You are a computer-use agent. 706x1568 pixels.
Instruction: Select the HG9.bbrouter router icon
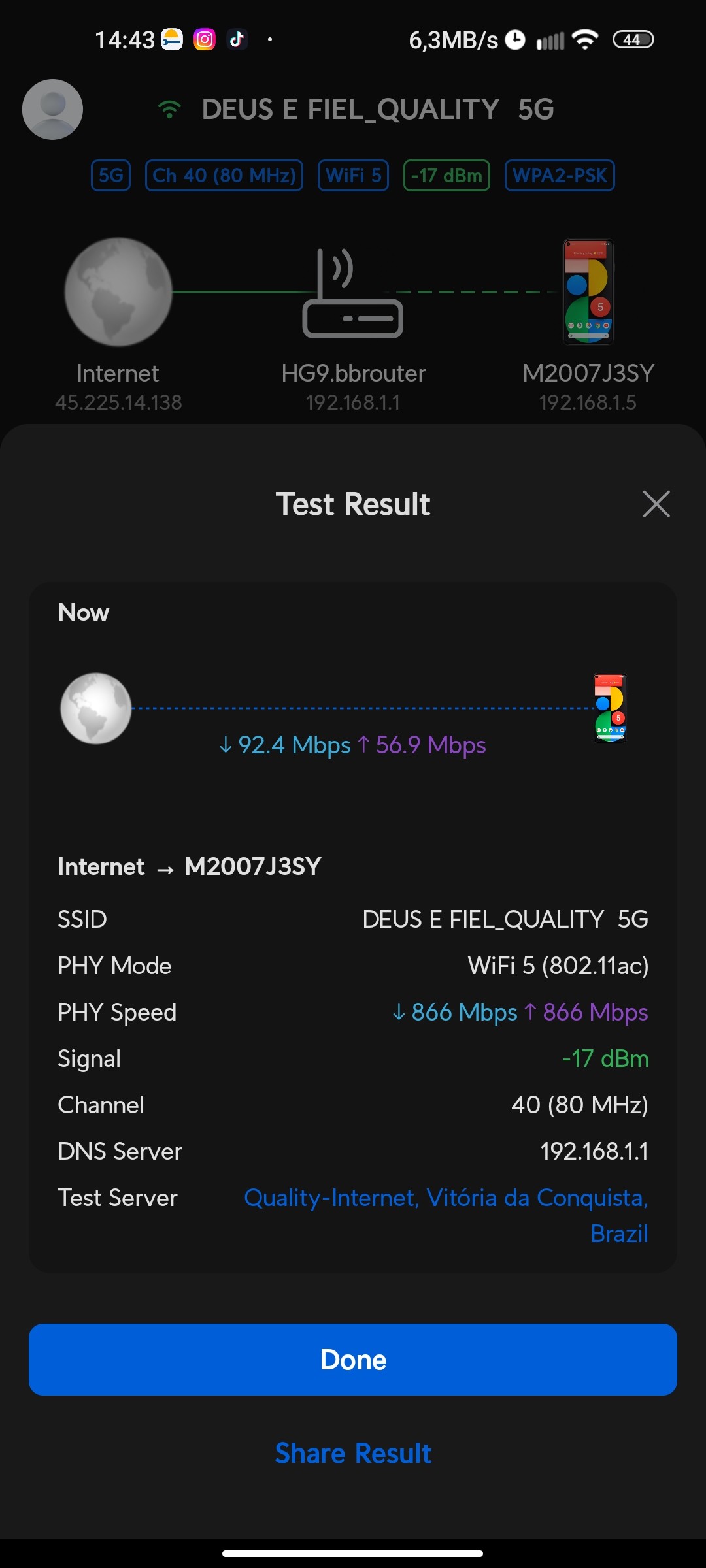(x=352, y=293)
